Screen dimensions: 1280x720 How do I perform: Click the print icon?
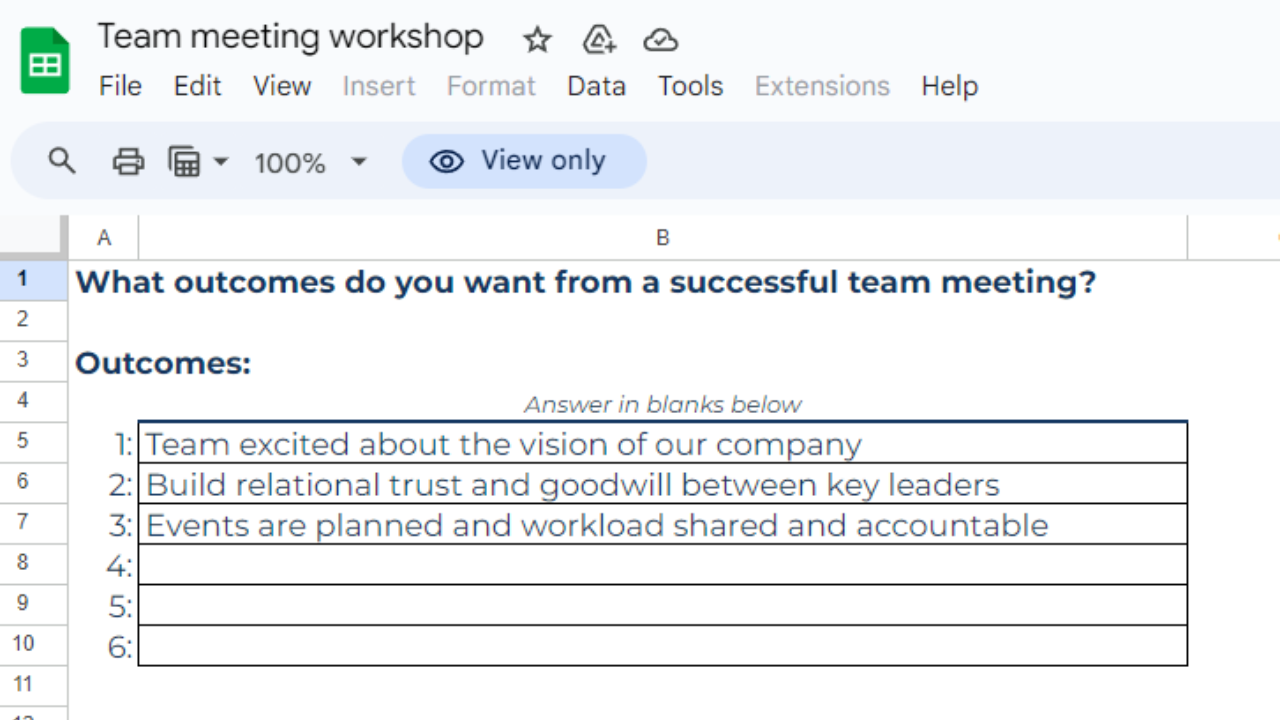128,161
